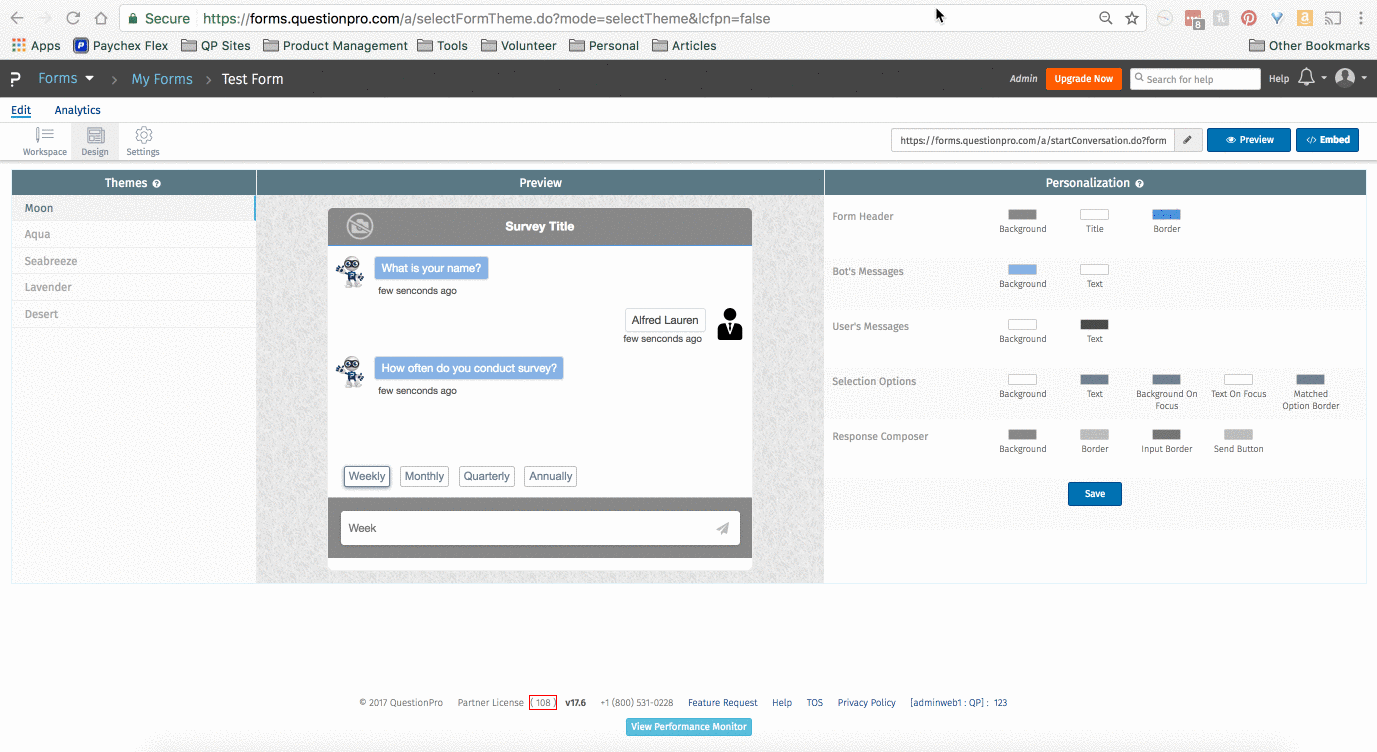Click View Performance Monitor button

[689, 727]
